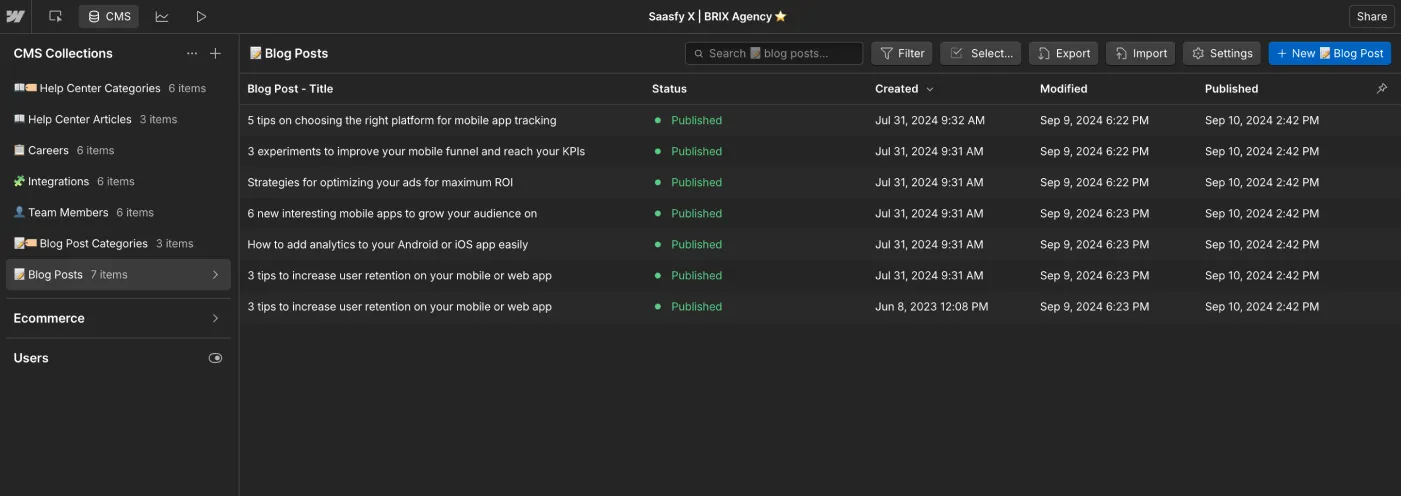Image resolution: width=1401 pixels, height=496 pixels.
Task: Click the Select... button
Action: click(x=981, y=53)
